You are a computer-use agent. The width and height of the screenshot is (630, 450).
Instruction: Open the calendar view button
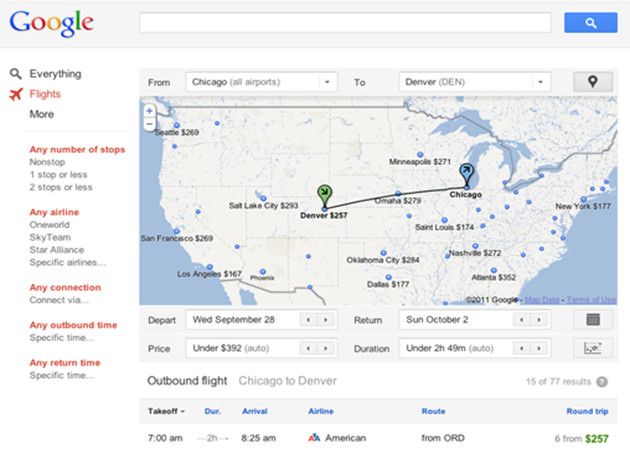point(592,320)
